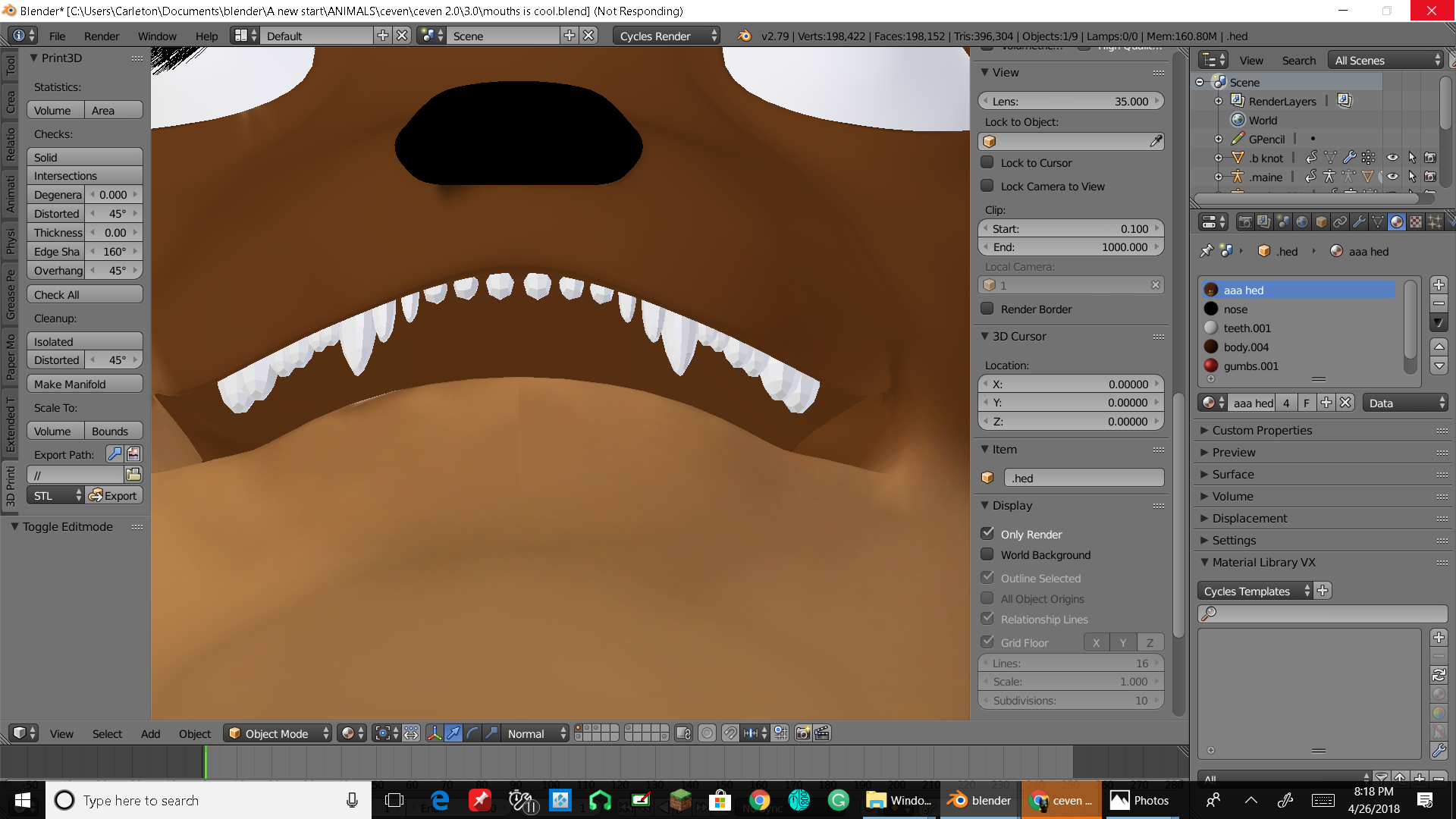The width and height of the screenshot is (1456, 819).
Task: Open the Texture properties checker tab
Action: click(x=1416, y=221)
